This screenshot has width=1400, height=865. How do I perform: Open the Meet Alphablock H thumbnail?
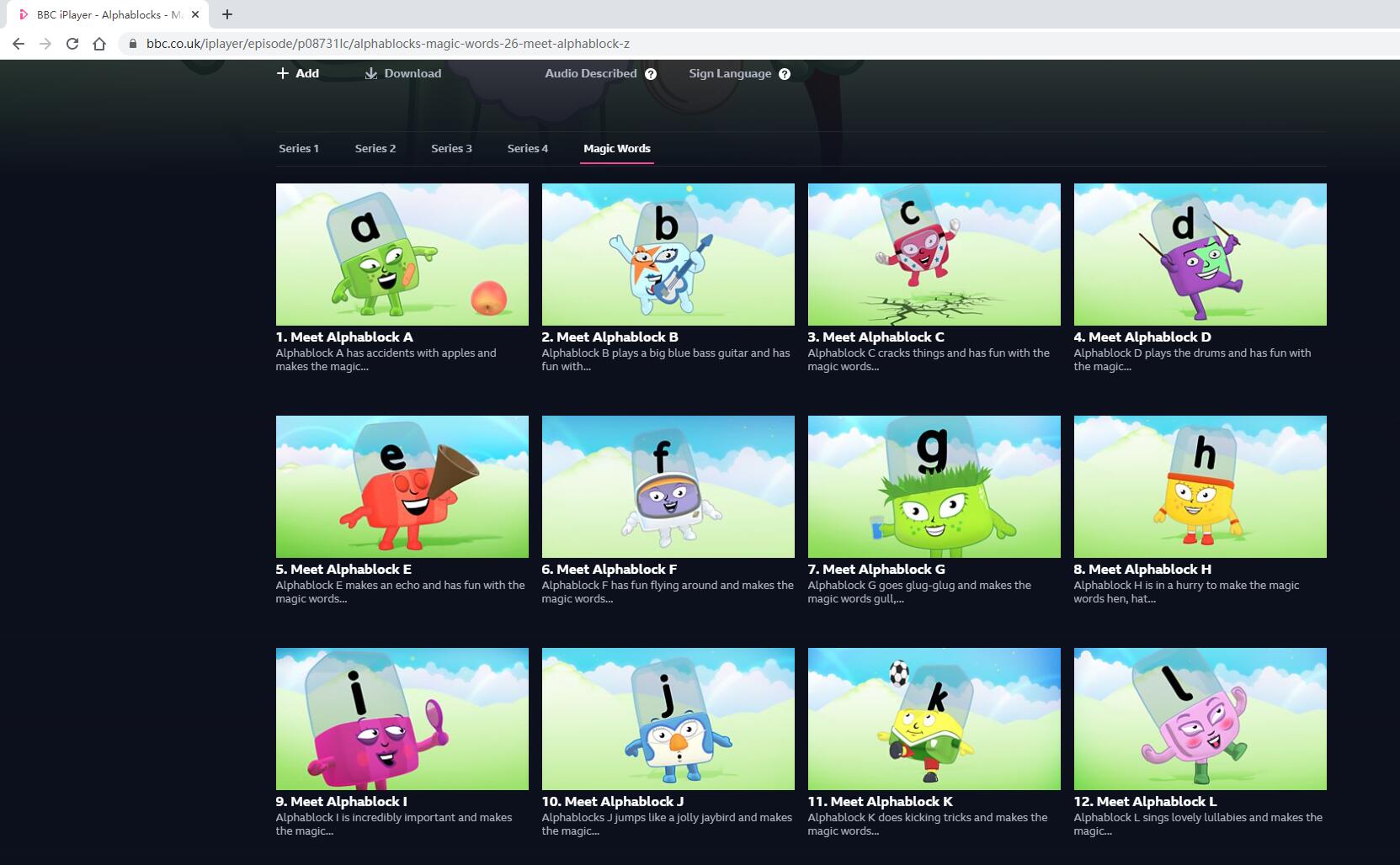pyautogui.click(x=1200, y=486)
